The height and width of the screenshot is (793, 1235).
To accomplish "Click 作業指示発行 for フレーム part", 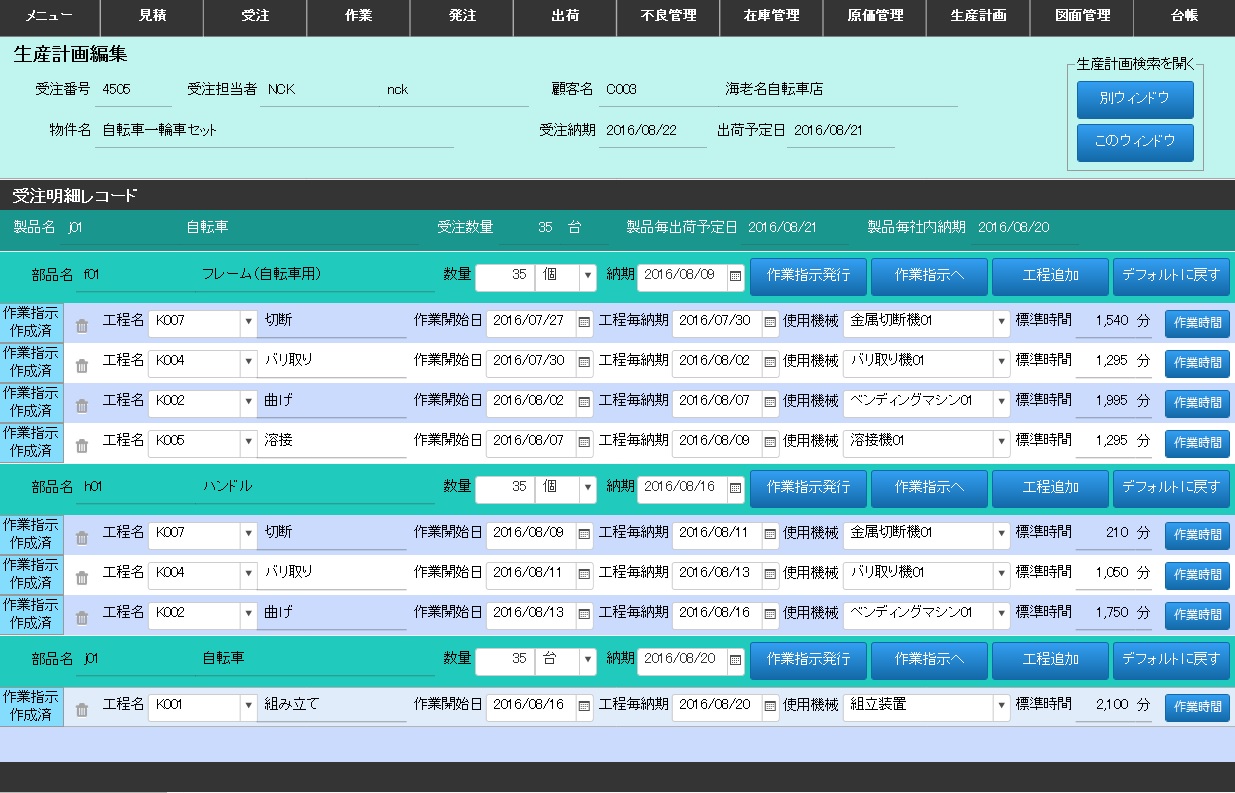I will [808, 277].
